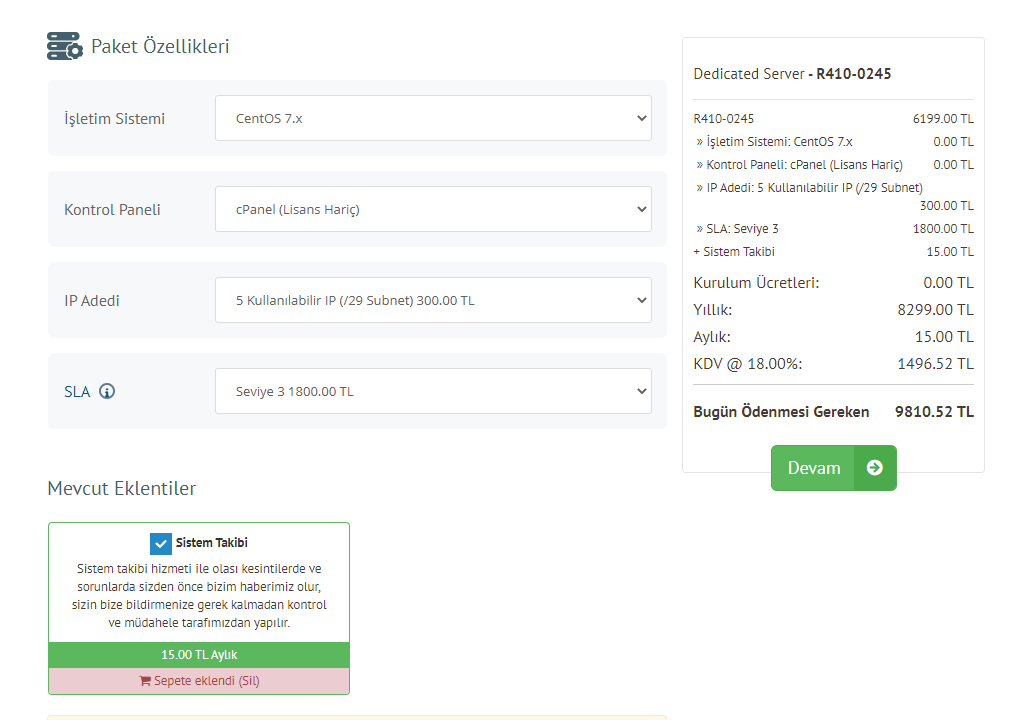Uncheck the Sistem Takibi checkbox
1014x720 pixels.
(x=161, y=543)
